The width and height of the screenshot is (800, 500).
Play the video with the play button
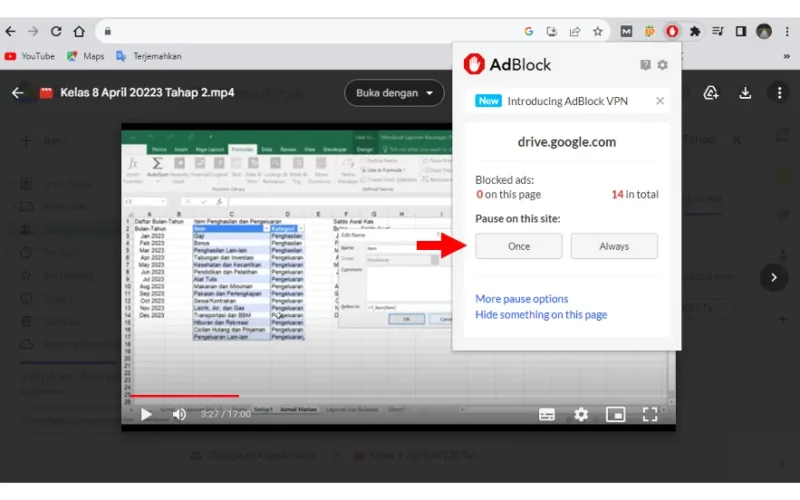tap(146, 414)
